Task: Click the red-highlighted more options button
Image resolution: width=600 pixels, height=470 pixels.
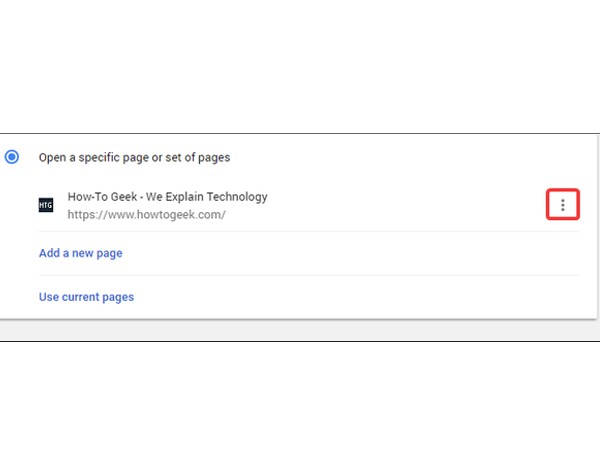Action: (563, 205)
